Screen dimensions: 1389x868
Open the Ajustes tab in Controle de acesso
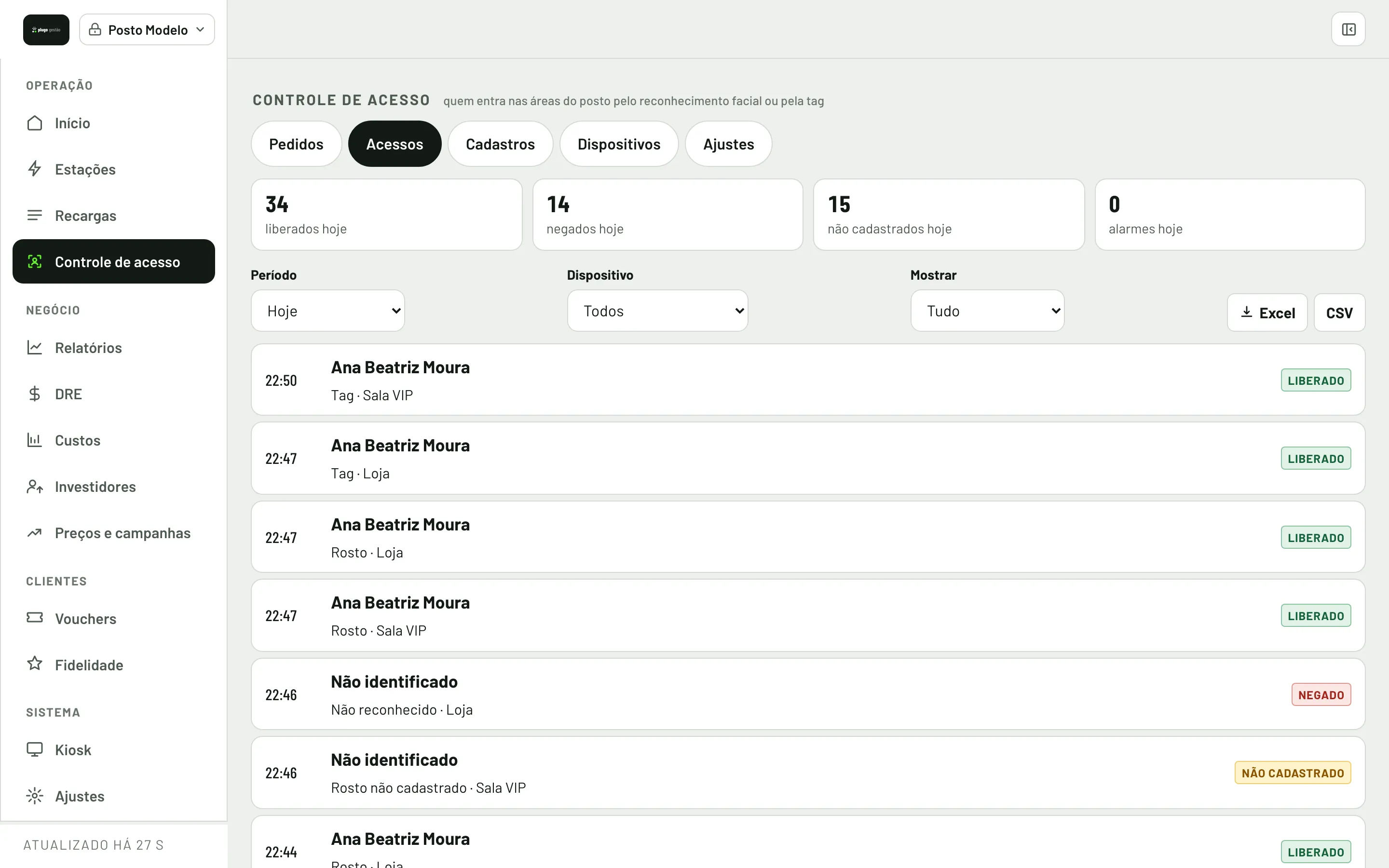pyautogui.click(x=729, y=144)
